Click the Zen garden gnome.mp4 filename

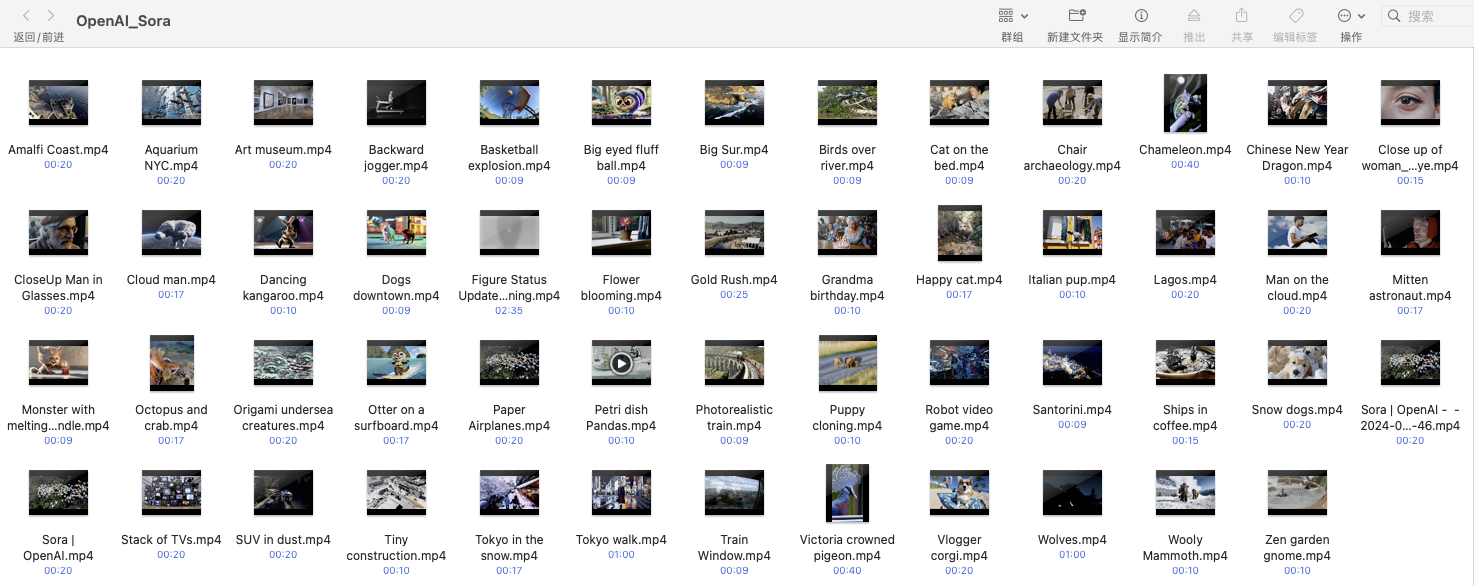pos(1297,548)
